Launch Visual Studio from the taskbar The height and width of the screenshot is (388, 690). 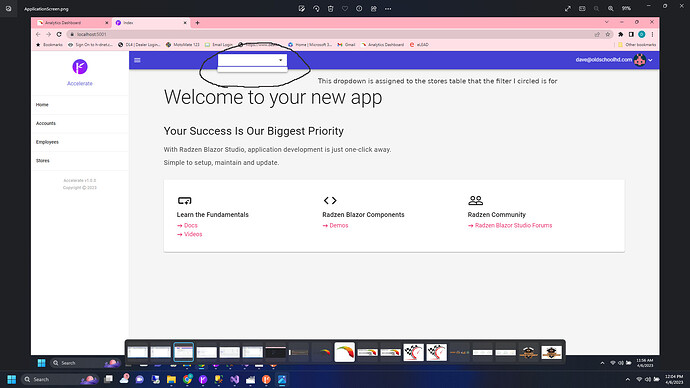[235, 379]
